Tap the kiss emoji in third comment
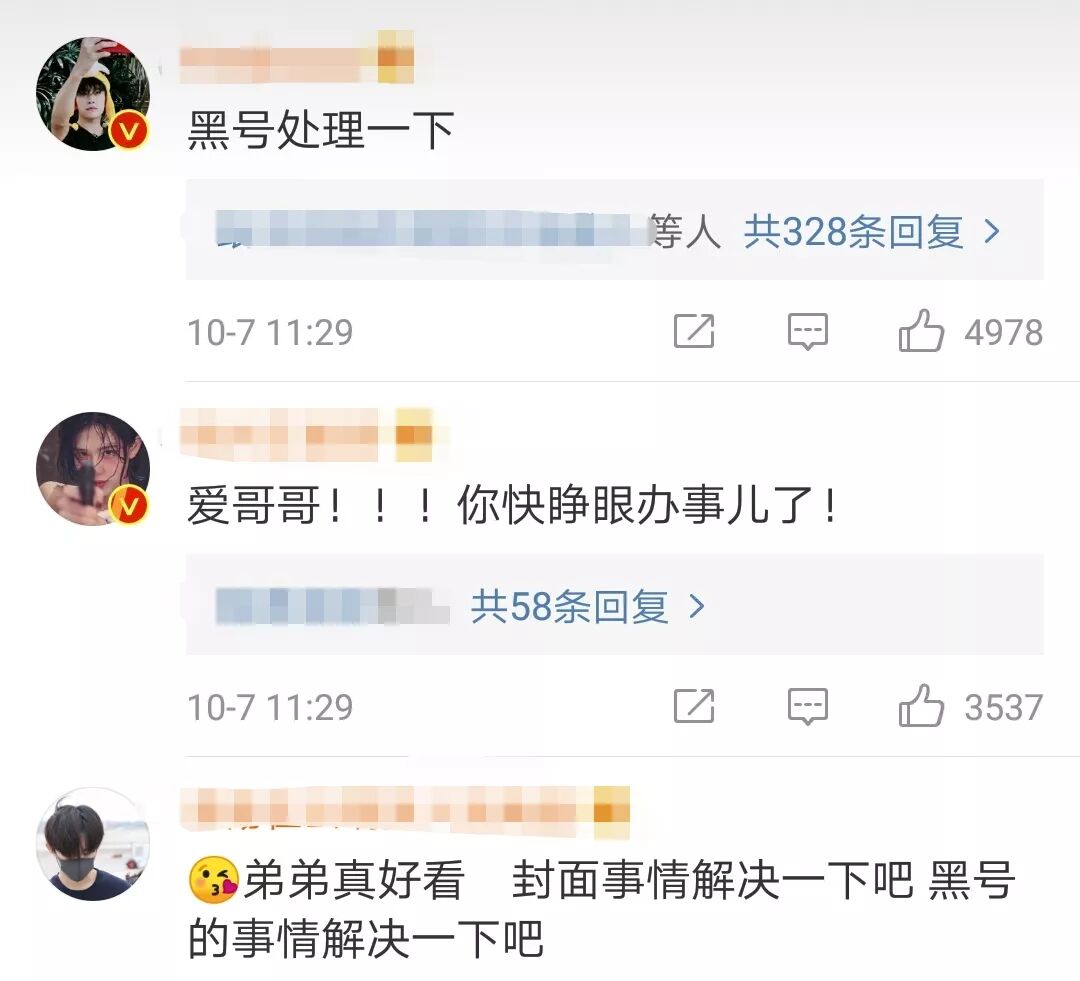This screenshot has height=981, width=1080. 213,880
